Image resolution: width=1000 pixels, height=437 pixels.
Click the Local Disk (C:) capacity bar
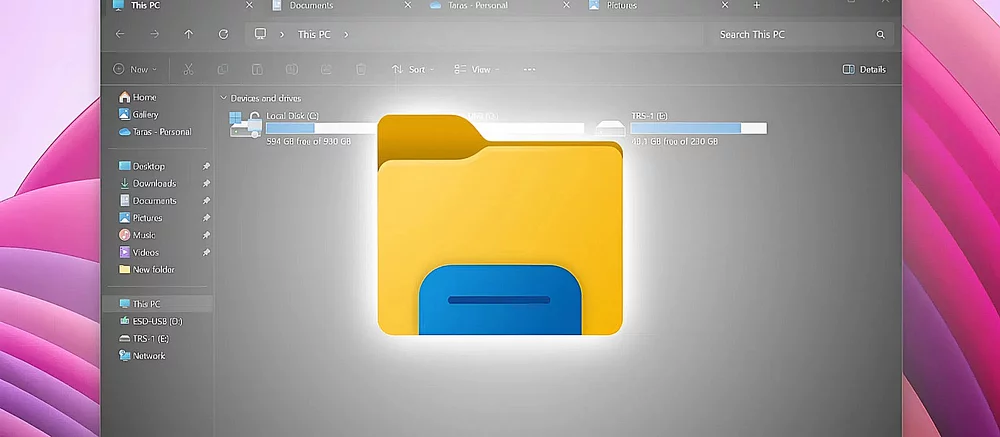click(322, 128)
